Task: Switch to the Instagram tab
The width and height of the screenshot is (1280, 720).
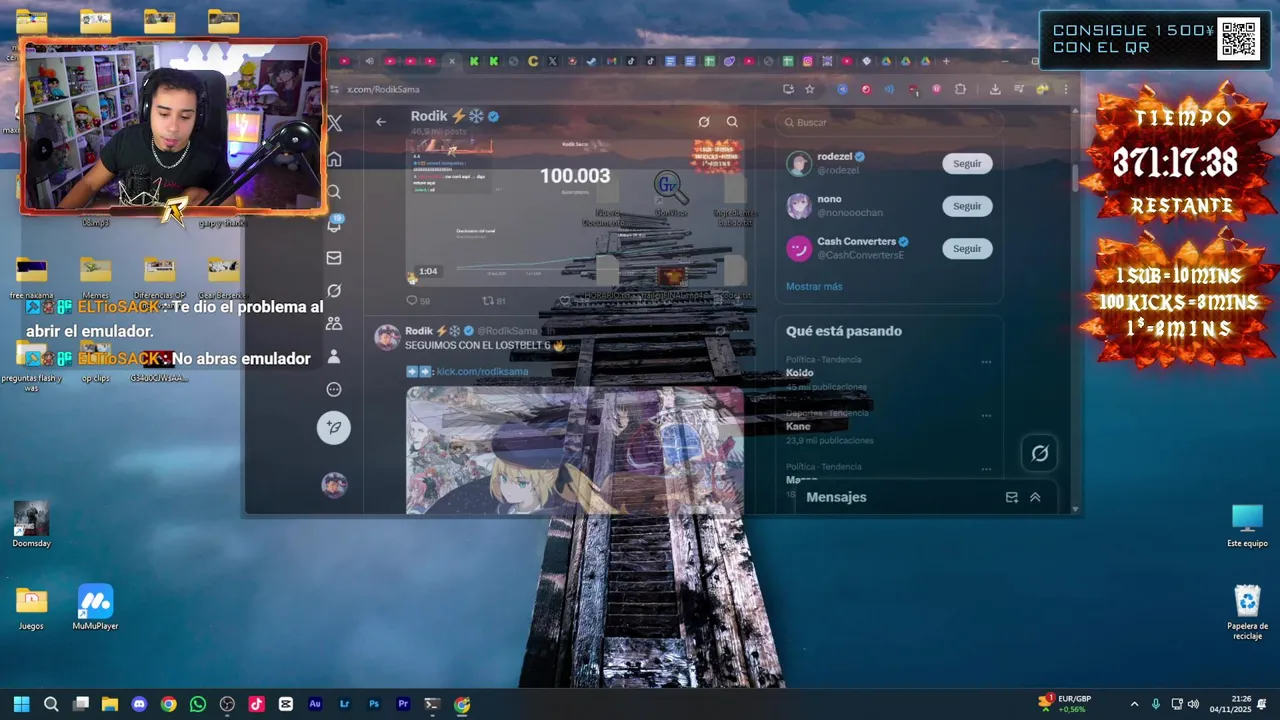Action: [x=808, y=61]
